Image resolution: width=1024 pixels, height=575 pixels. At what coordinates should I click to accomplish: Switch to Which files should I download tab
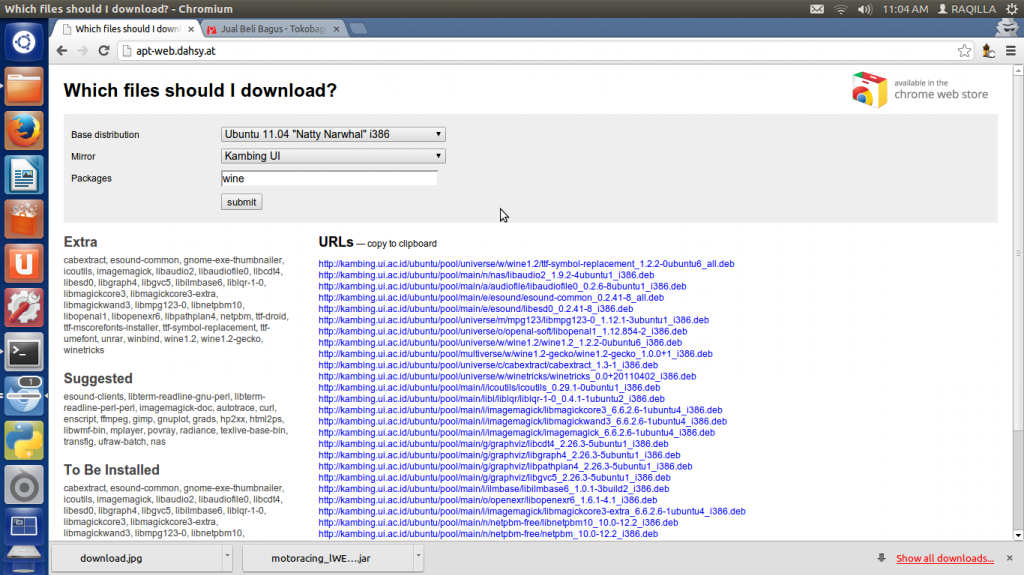127,29
